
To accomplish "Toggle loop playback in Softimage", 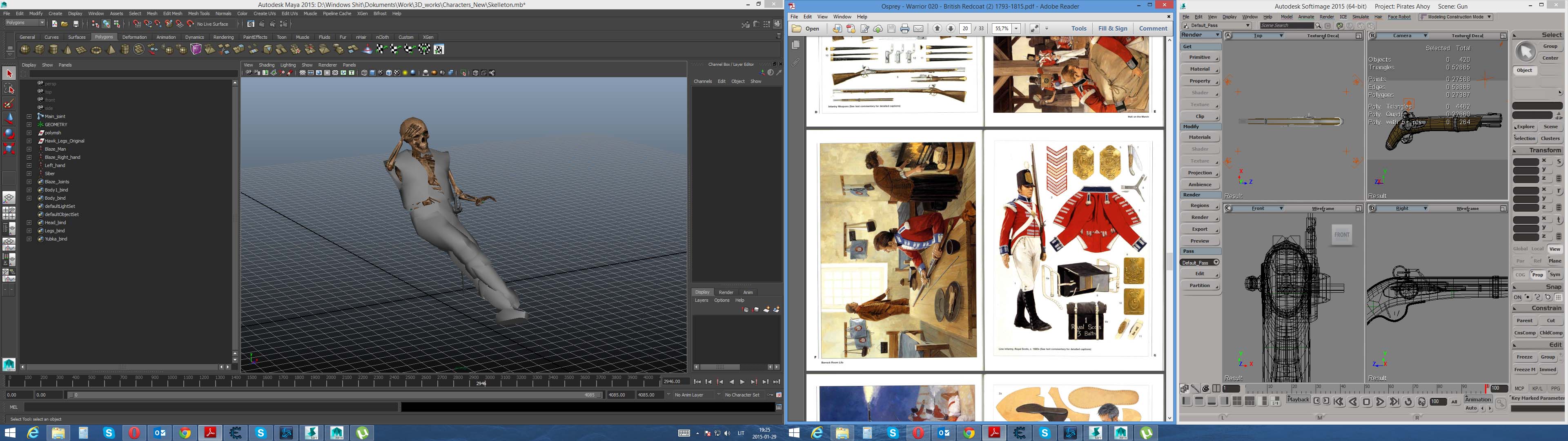I will [x=1408, y=402].
